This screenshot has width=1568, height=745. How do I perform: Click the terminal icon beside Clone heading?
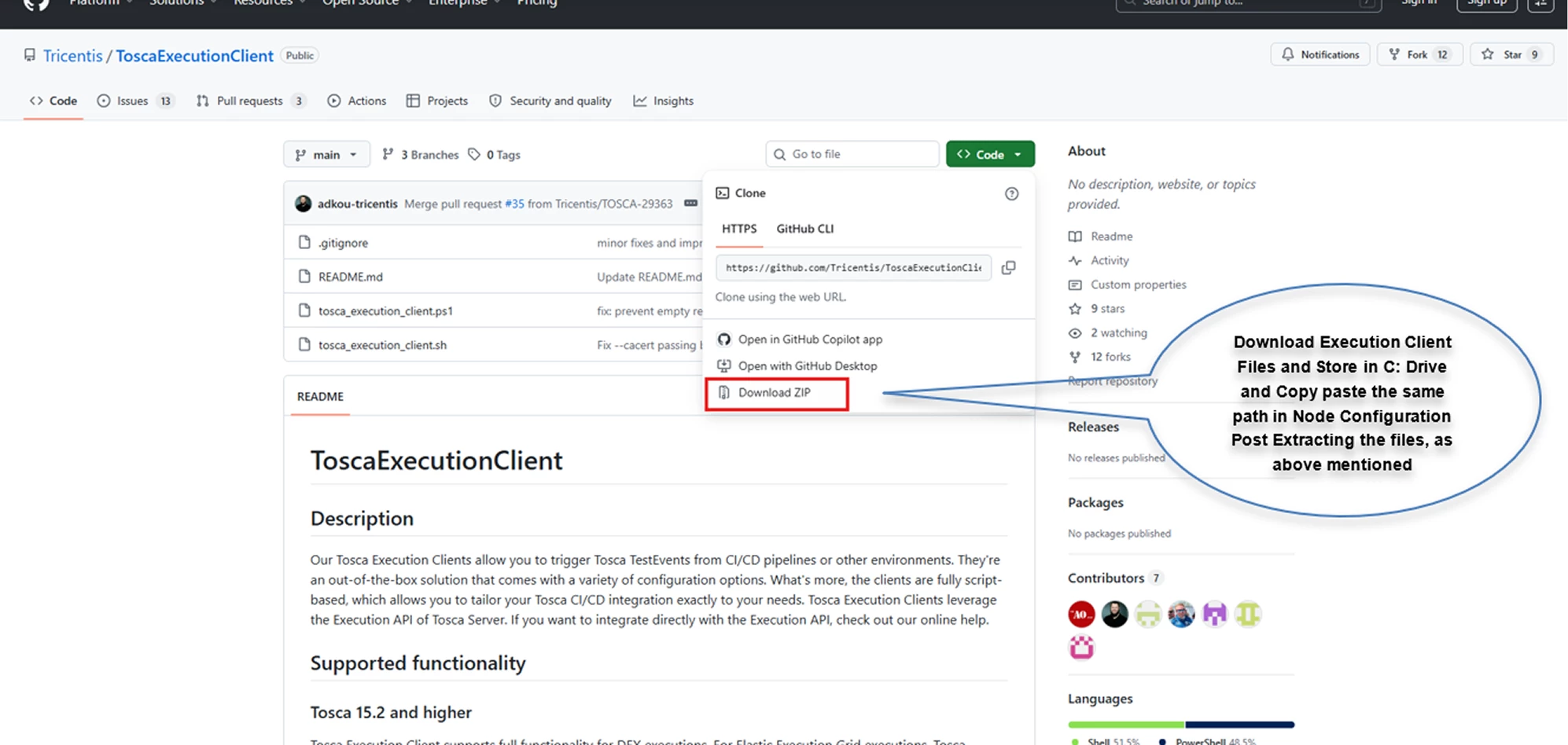(x=723, y=193)
